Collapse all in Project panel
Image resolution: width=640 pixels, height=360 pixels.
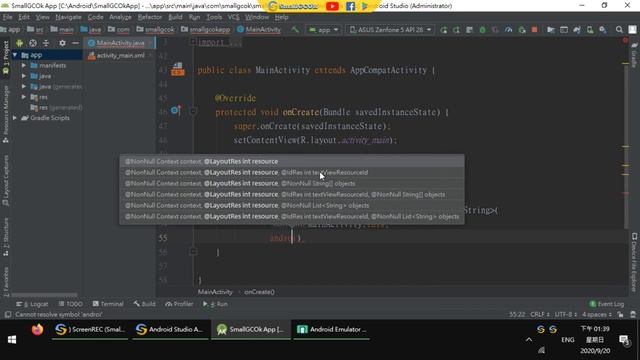46,43
